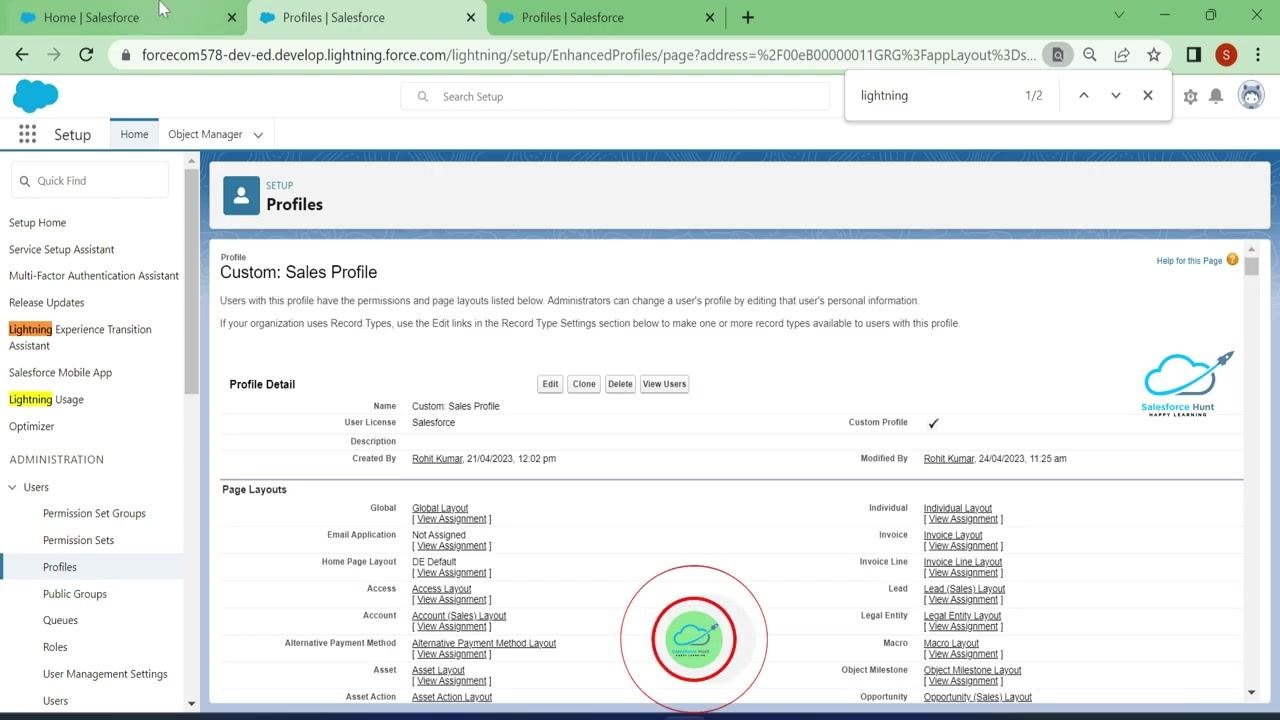Click the profile page vertical scrollbar thumb
Image resolution: width=1280 pixels, height=720 pixels.
(x=1252, y=266)
